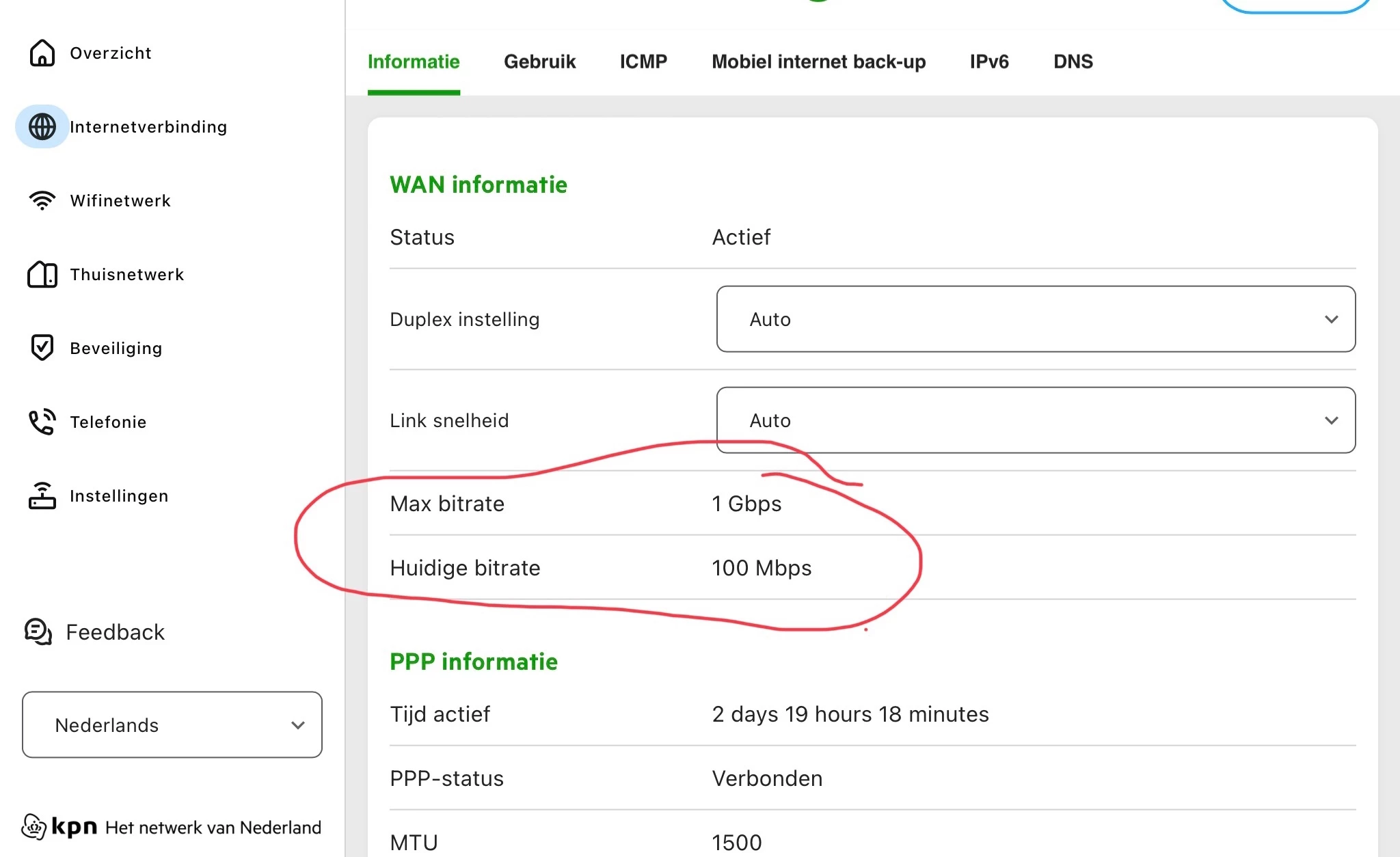Click the Wifinetwerk wifi icon
This screenshot has width=1400, height=857.
click(42, 200)
